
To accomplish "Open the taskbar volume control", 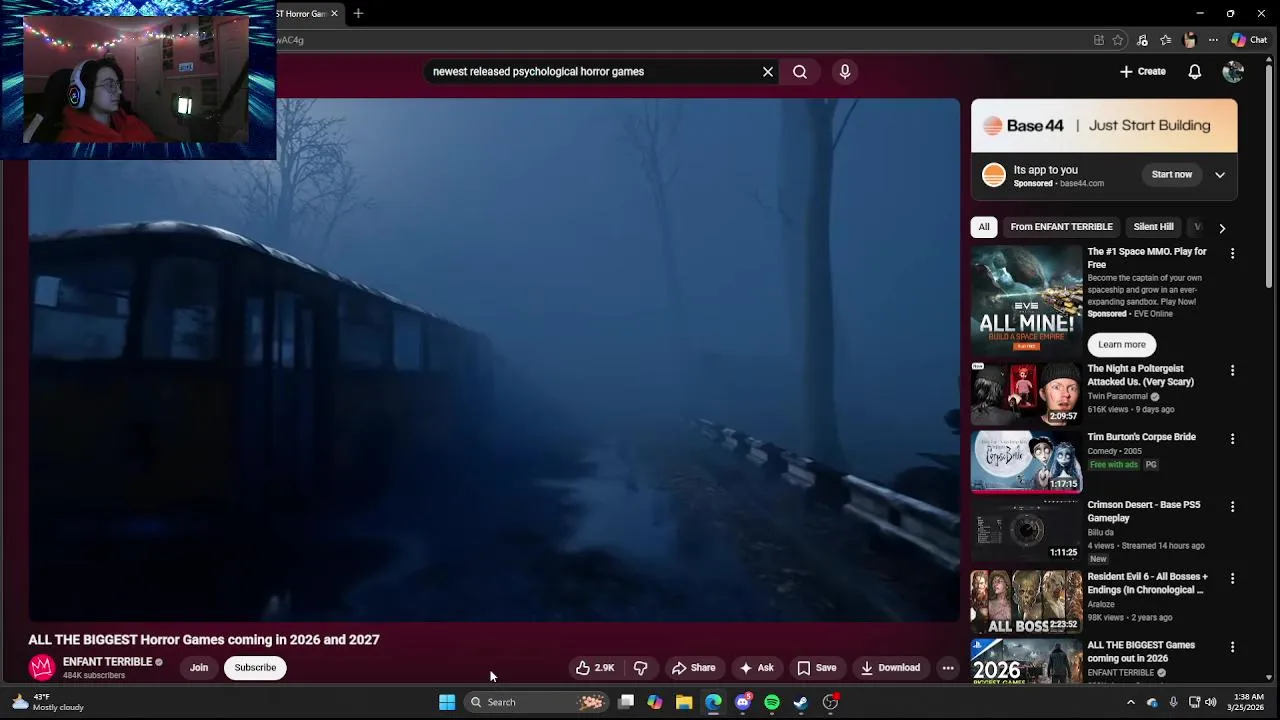I will tap(1210, 702).
